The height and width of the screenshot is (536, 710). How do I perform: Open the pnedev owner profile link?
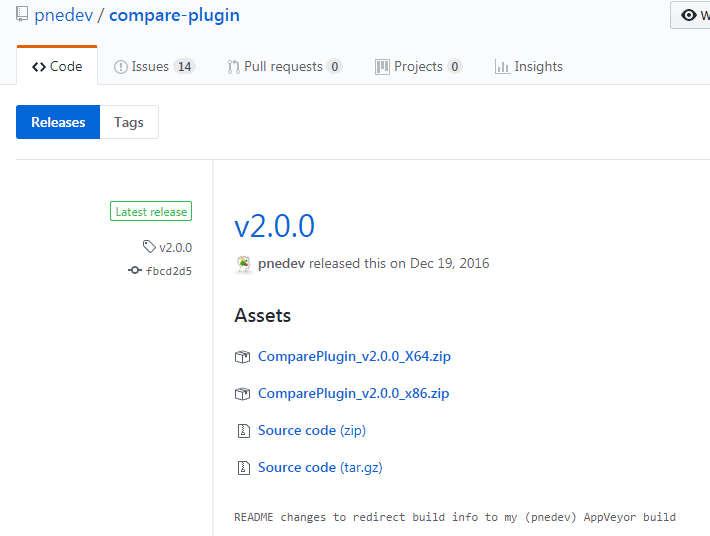click(64, 15)
